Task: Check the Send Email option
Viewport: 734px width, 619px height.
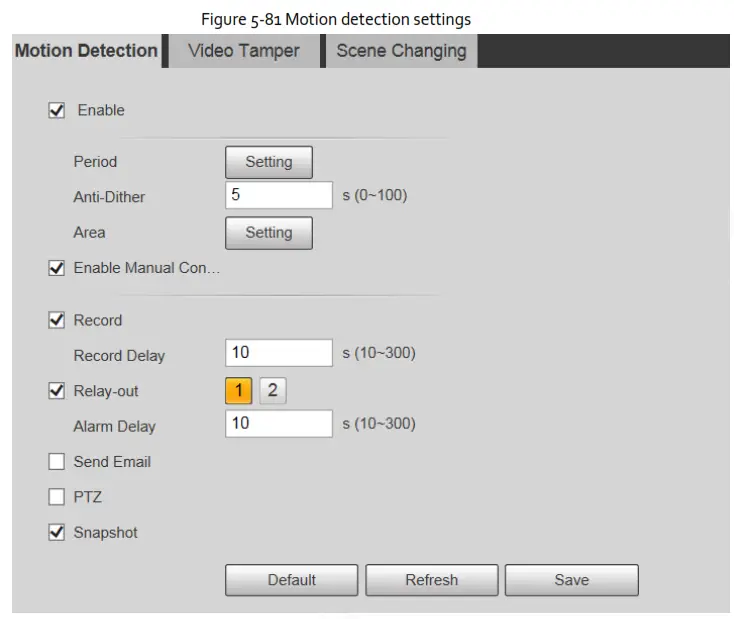Action: point(57,462)
